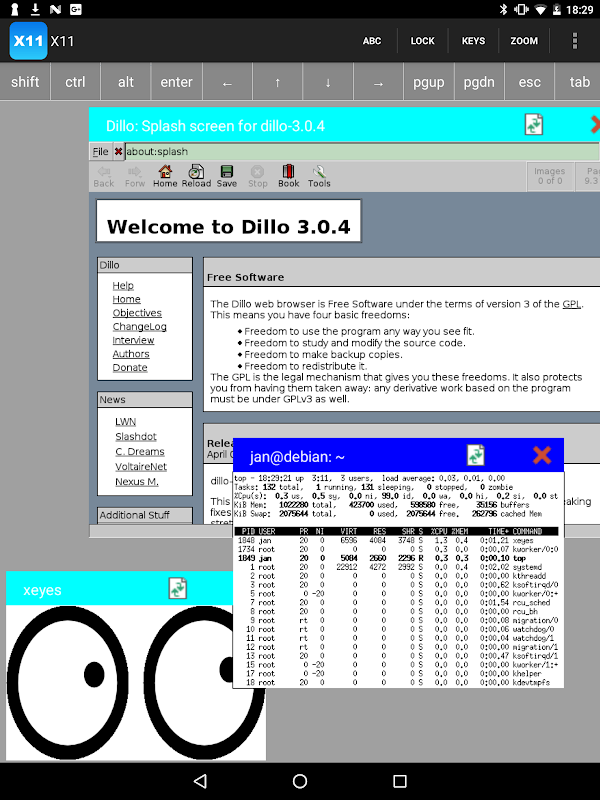Click the jan@debian: ~ title bar
The image size is (600, 800).
(x=398, y=455)
